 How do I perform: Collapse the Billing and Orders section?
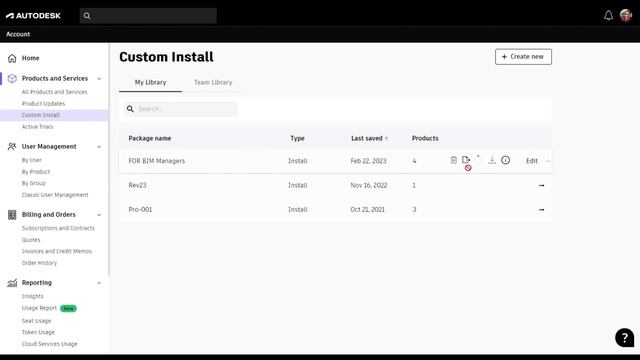(99, 215)
